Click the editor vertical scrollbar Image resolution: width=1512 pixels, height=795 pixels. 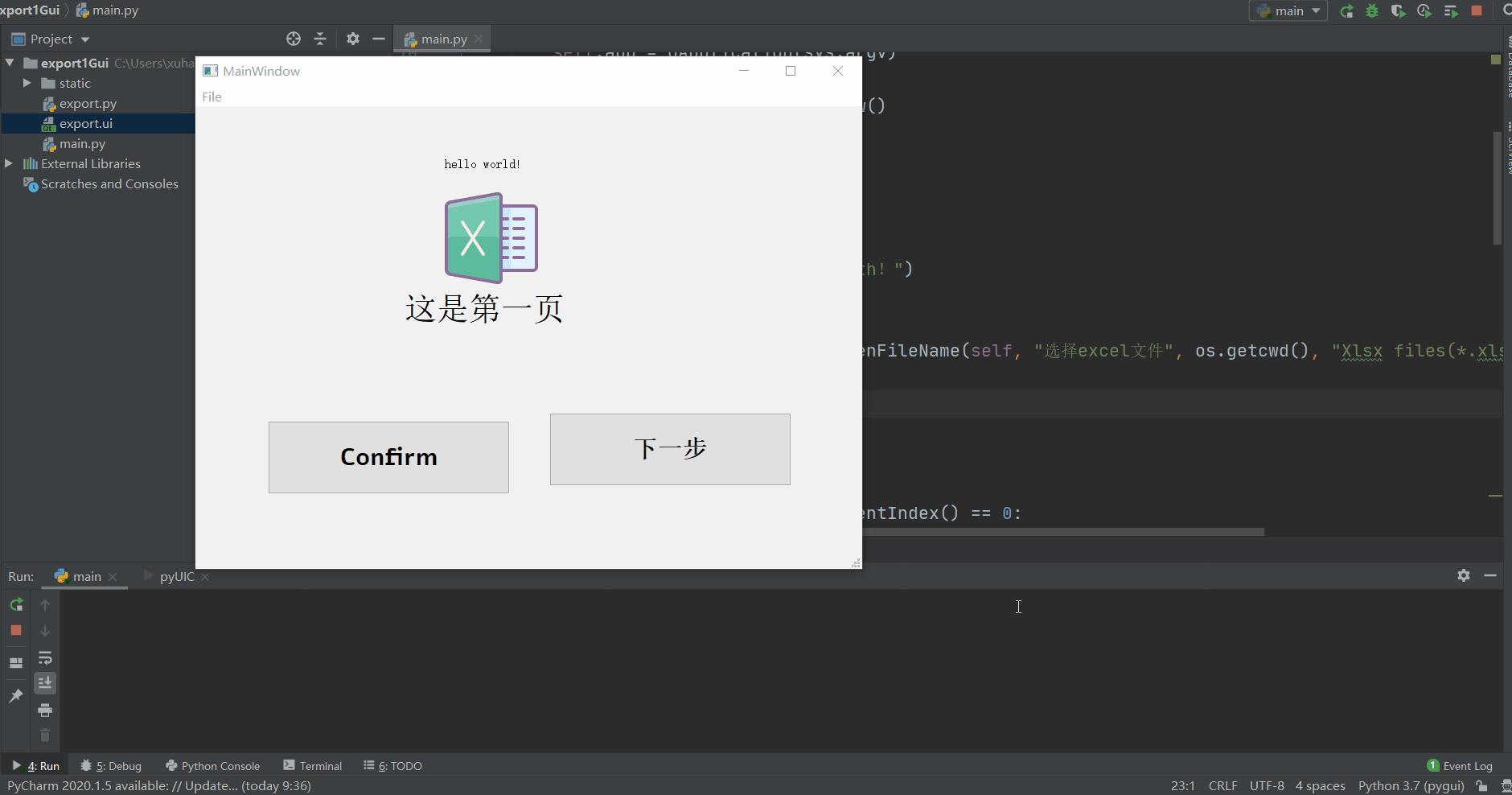coord(1498,189)
